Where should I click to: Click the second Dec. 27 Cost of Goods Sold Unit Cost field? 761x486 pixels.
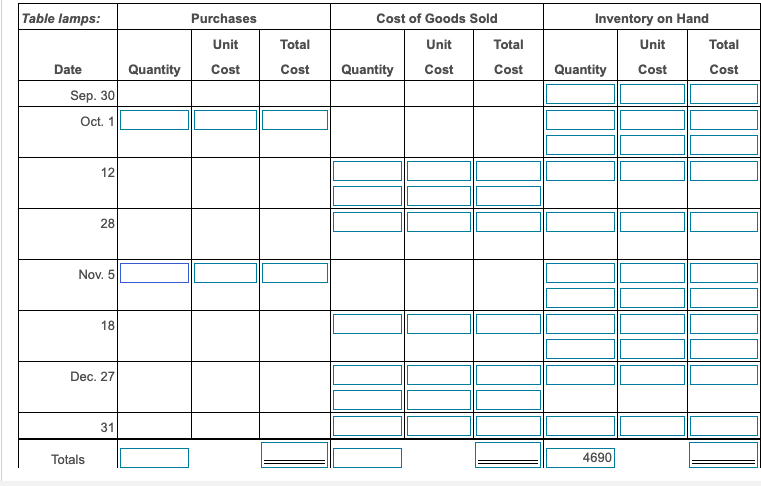point(439,400)
